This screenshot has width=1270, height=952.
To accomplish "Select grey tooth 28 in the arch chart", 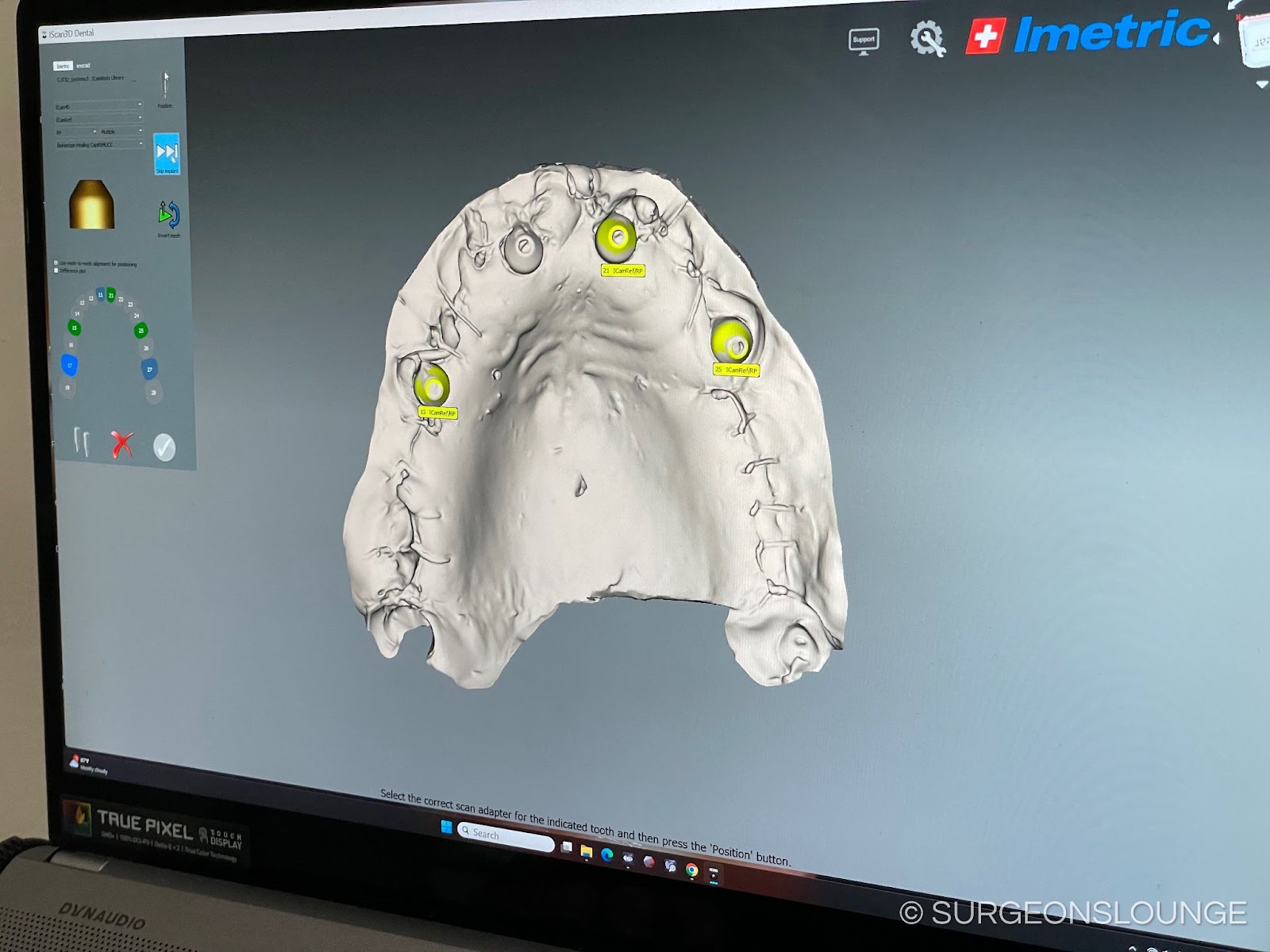I will [x=153, y=392].
